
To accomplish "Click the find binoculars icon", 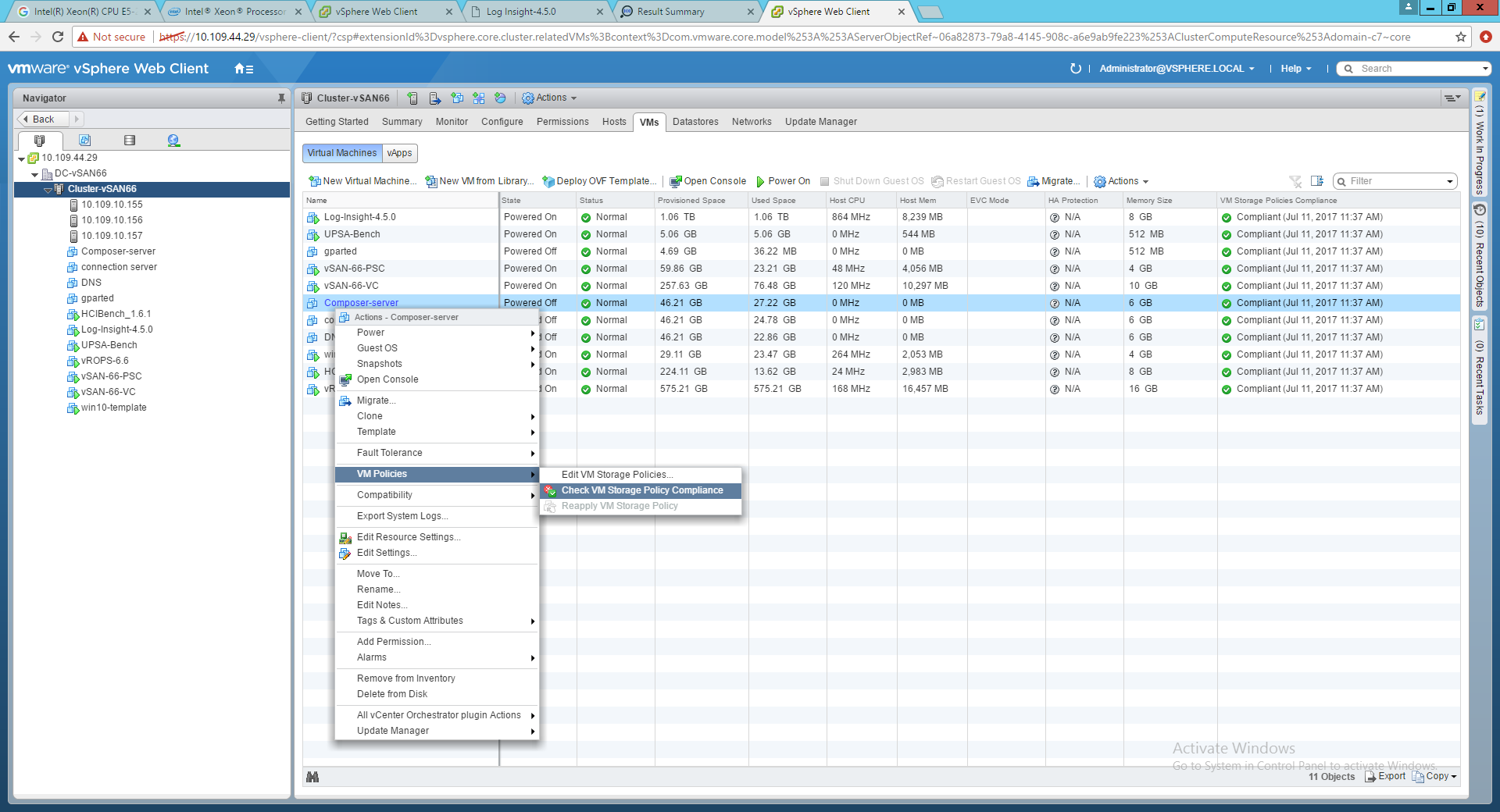I will 312,777.
